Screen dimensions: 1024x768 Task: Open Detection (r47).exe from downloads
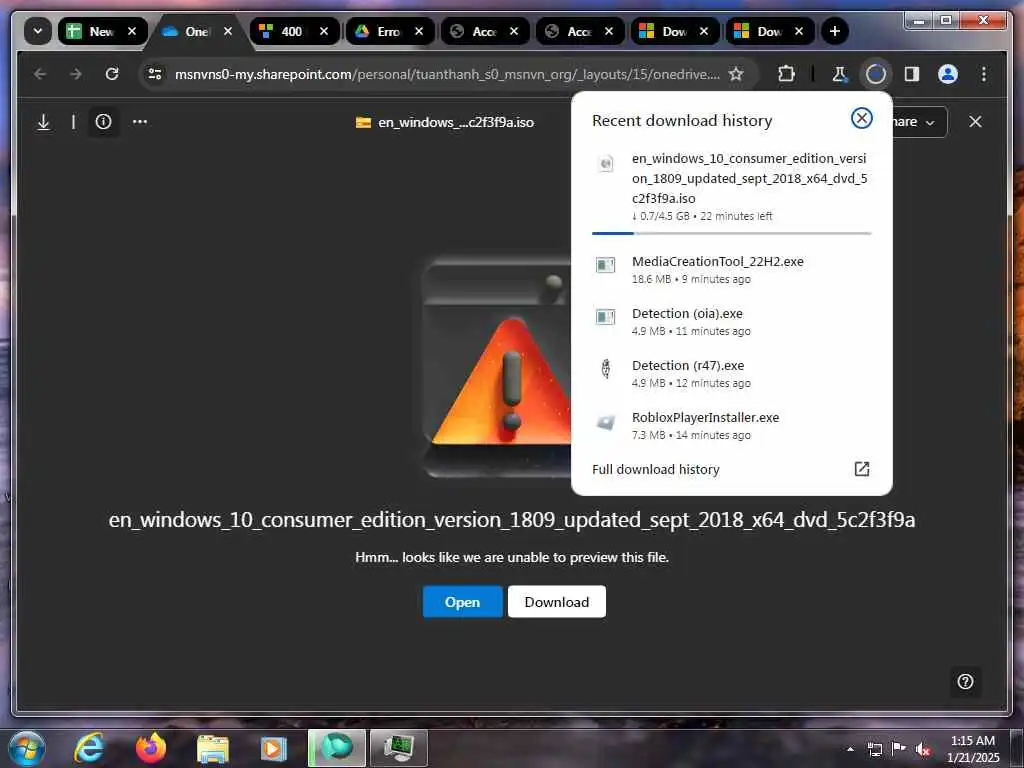[731, 374]
